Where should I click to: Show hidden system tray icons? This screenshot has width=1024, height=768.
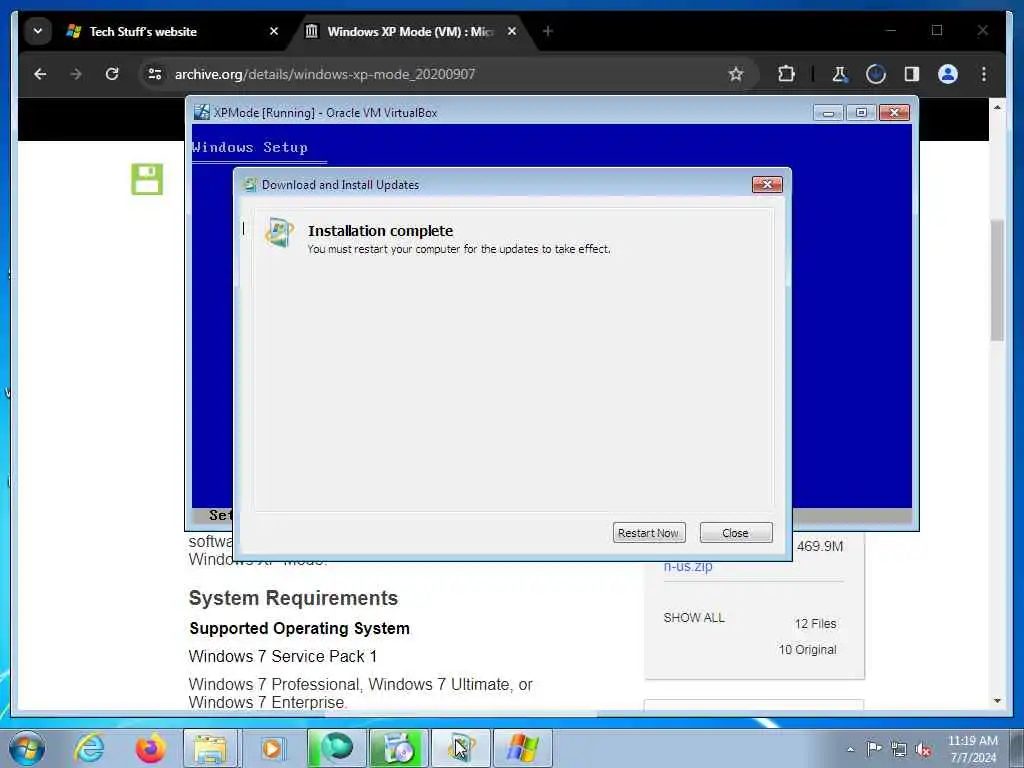tap(850, 749)
